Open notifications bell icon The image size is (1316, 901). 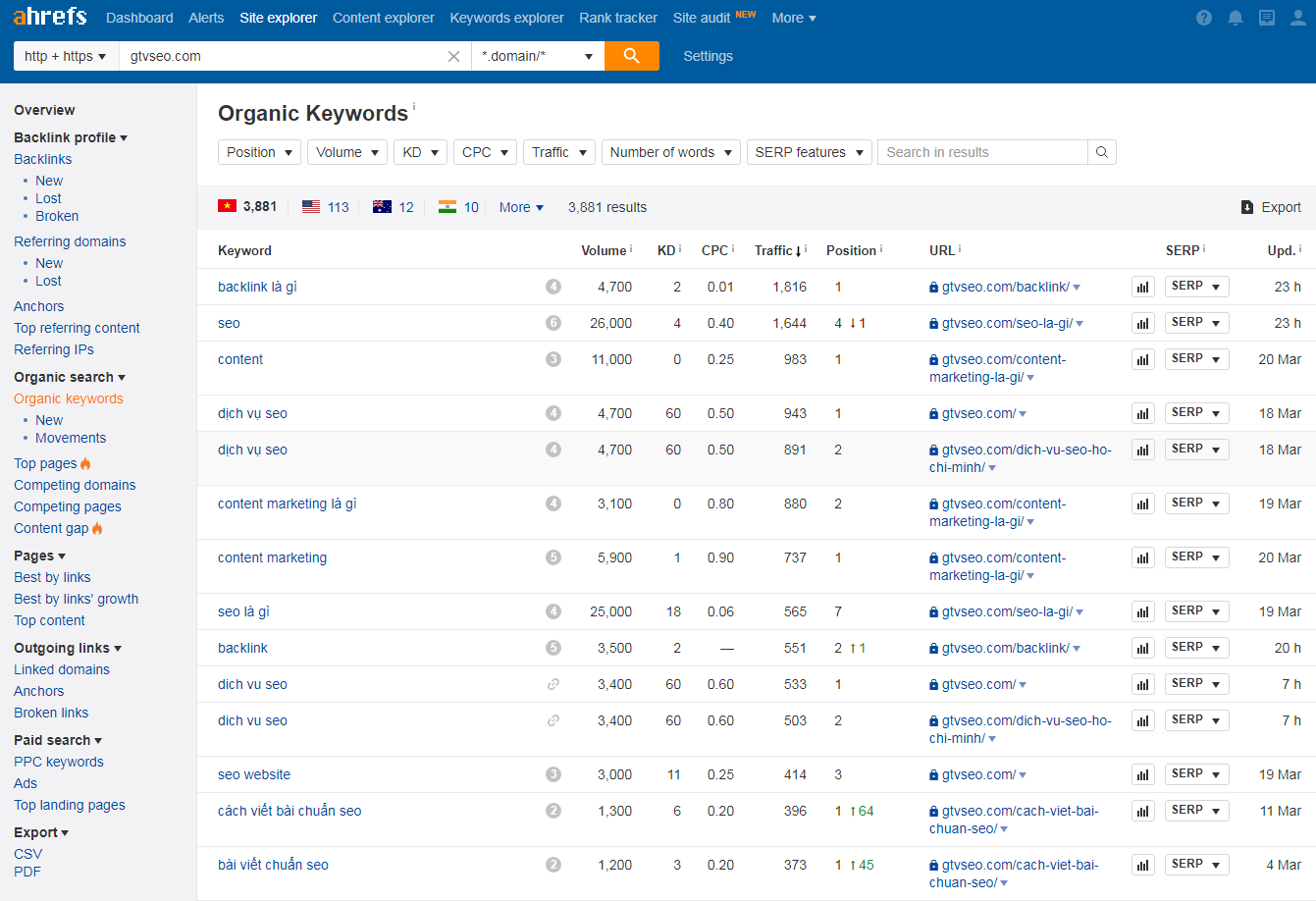click(x=1236, y=18)
